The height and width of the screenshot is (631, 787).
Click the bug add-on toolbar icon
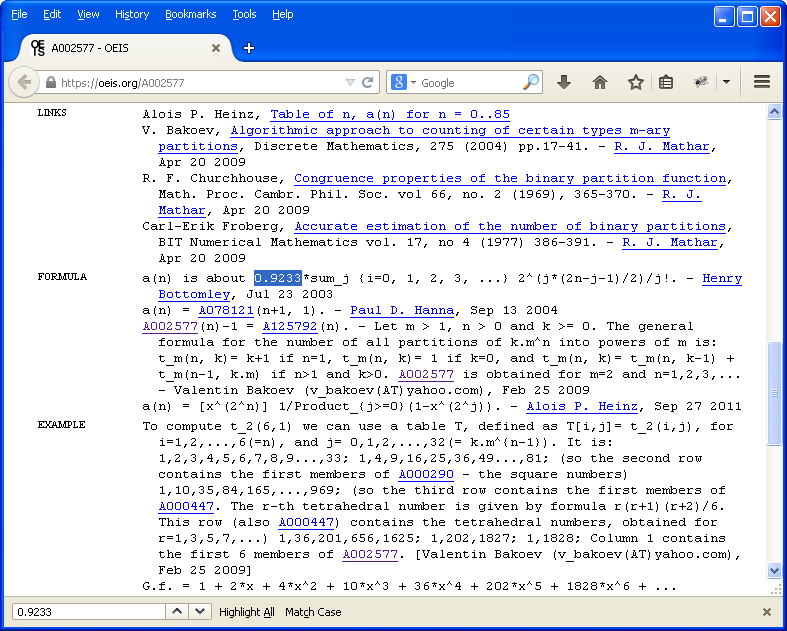click(x=701, y=82)
